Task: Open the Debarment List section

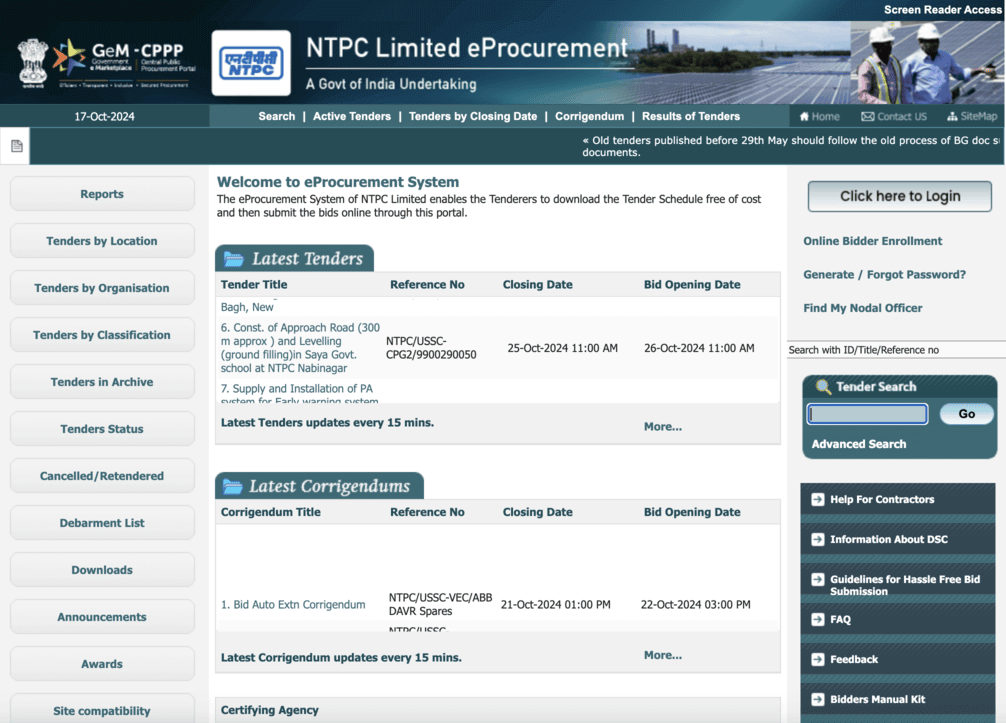Action: (102, 522)
